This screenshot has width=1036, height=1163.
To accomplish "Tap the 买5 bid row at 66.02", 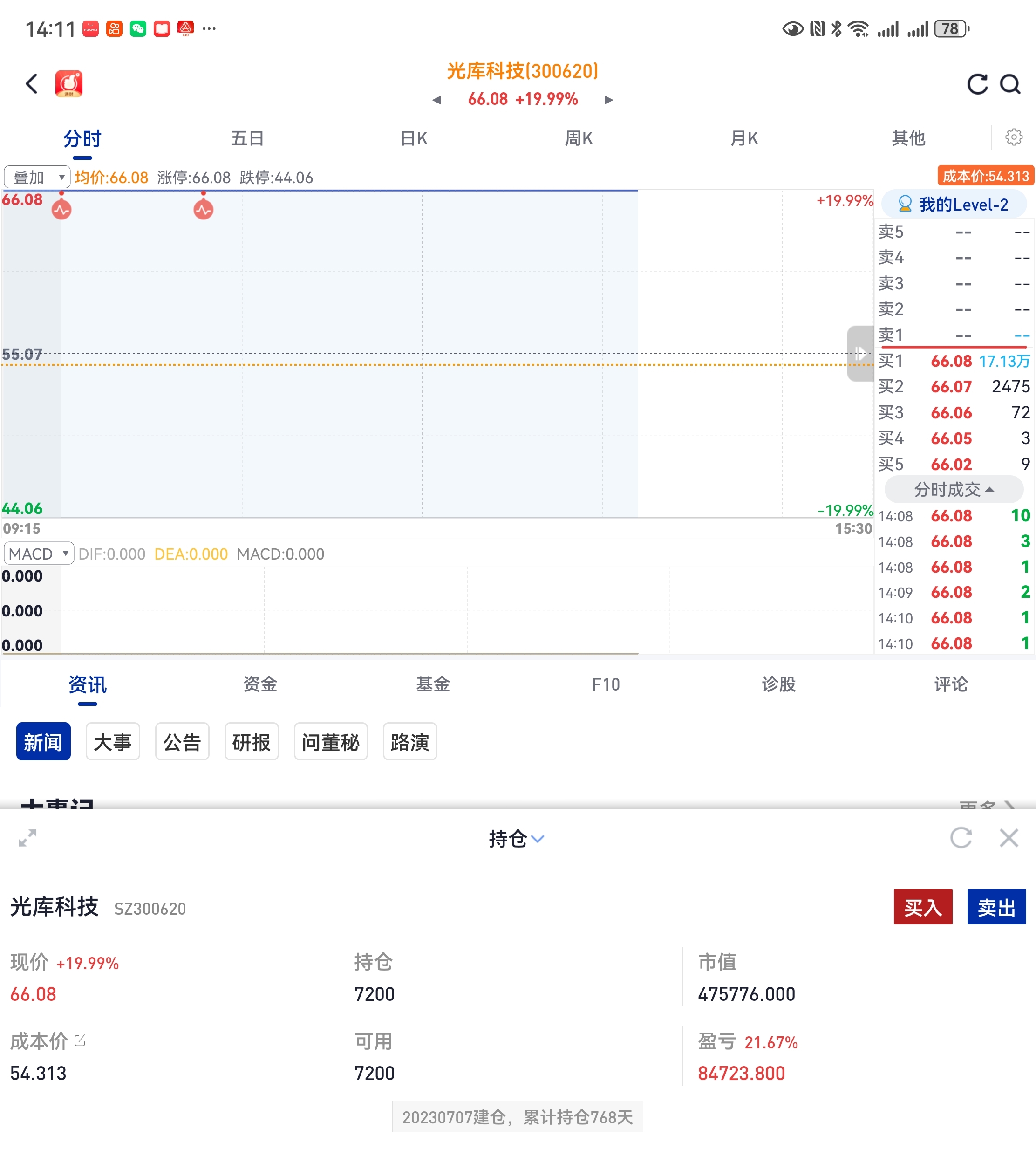I will pyautogui.click(x=954, y=465).
